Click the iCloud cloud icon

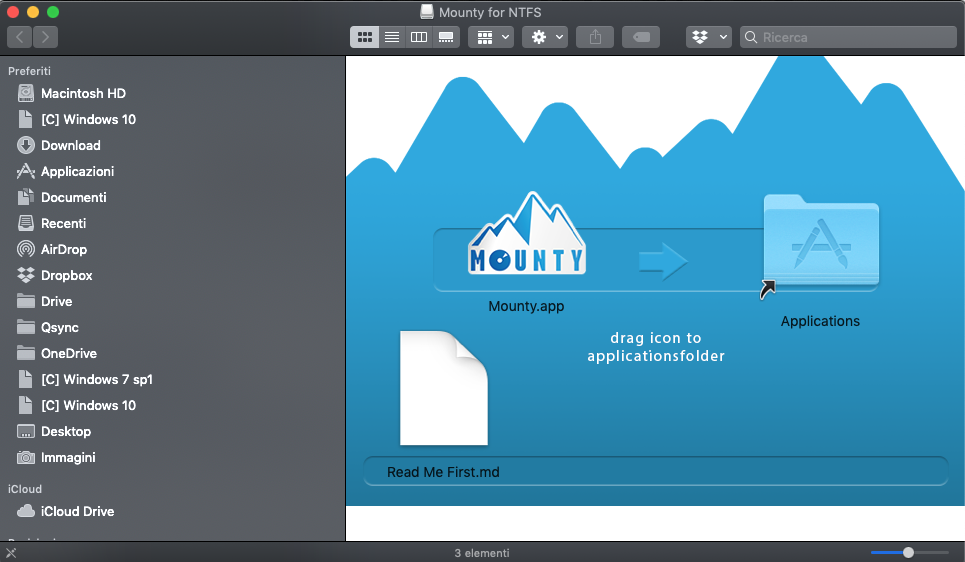[x=26, y=511]
